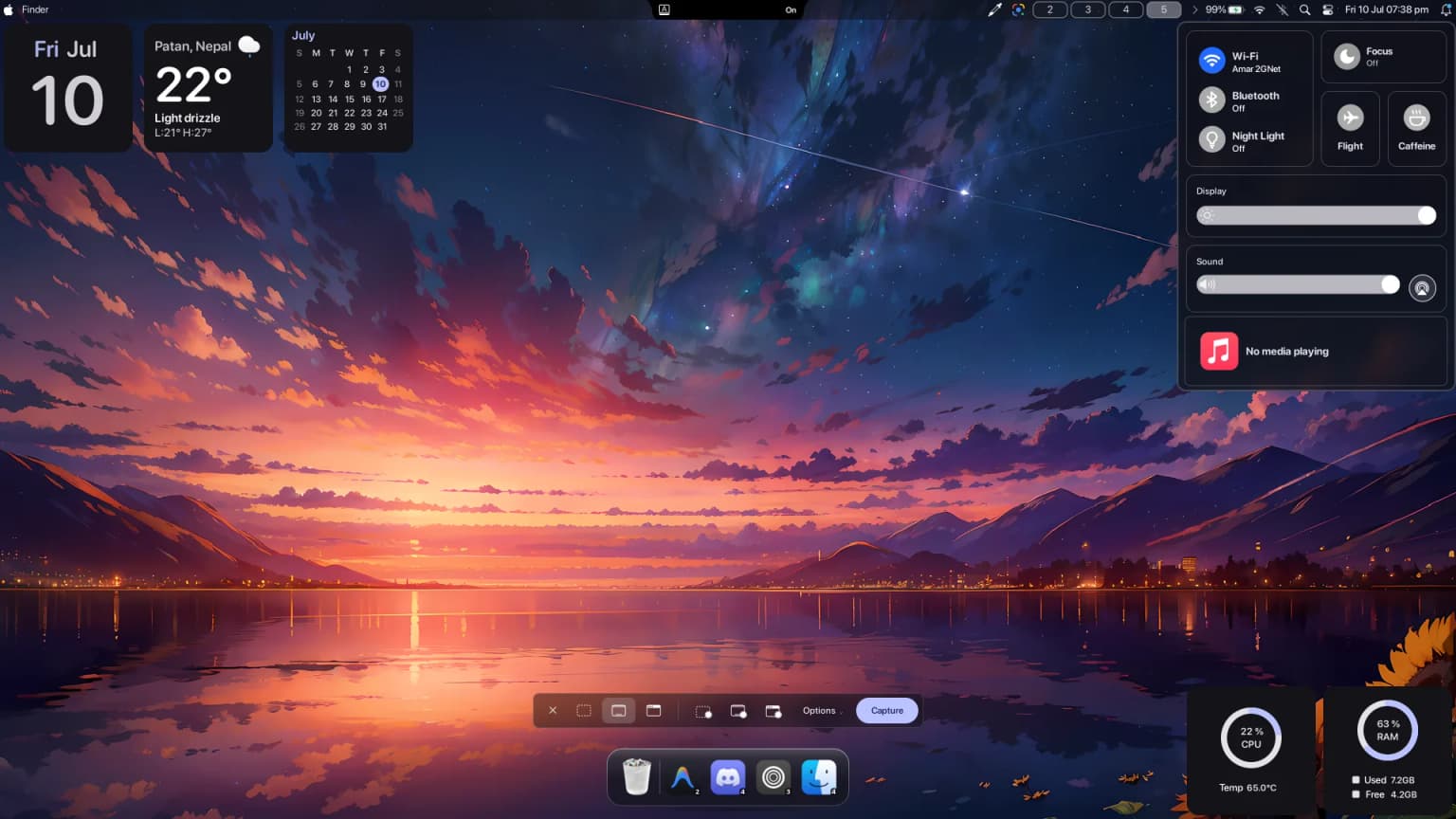1456x819 pixels.
Task: Click the Google Lens icon in menu bar
Action: (1018, 9)
